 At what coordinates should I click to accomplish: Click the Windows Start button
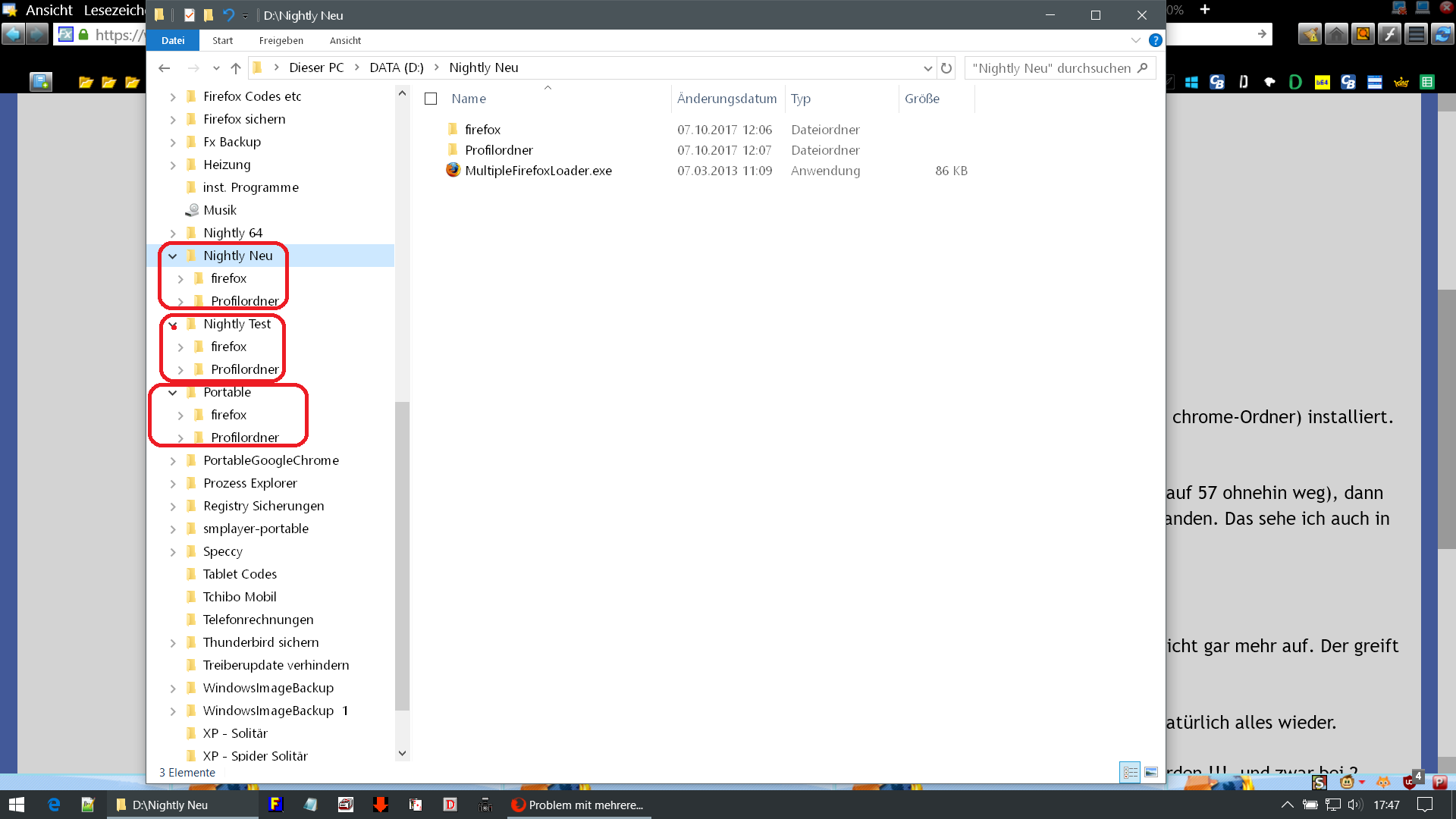coord(17,805)
